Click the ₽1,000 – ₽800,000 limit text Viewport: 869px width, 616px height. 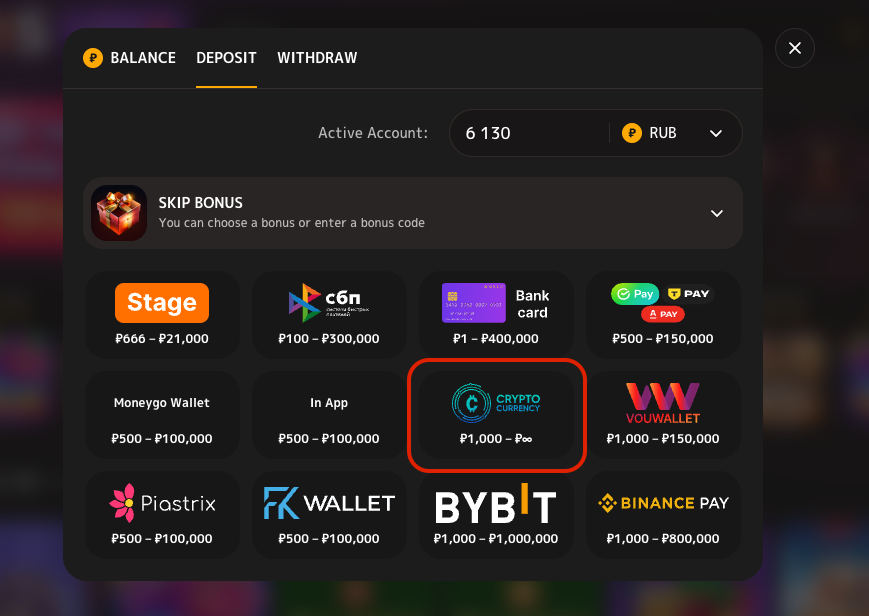663,538
